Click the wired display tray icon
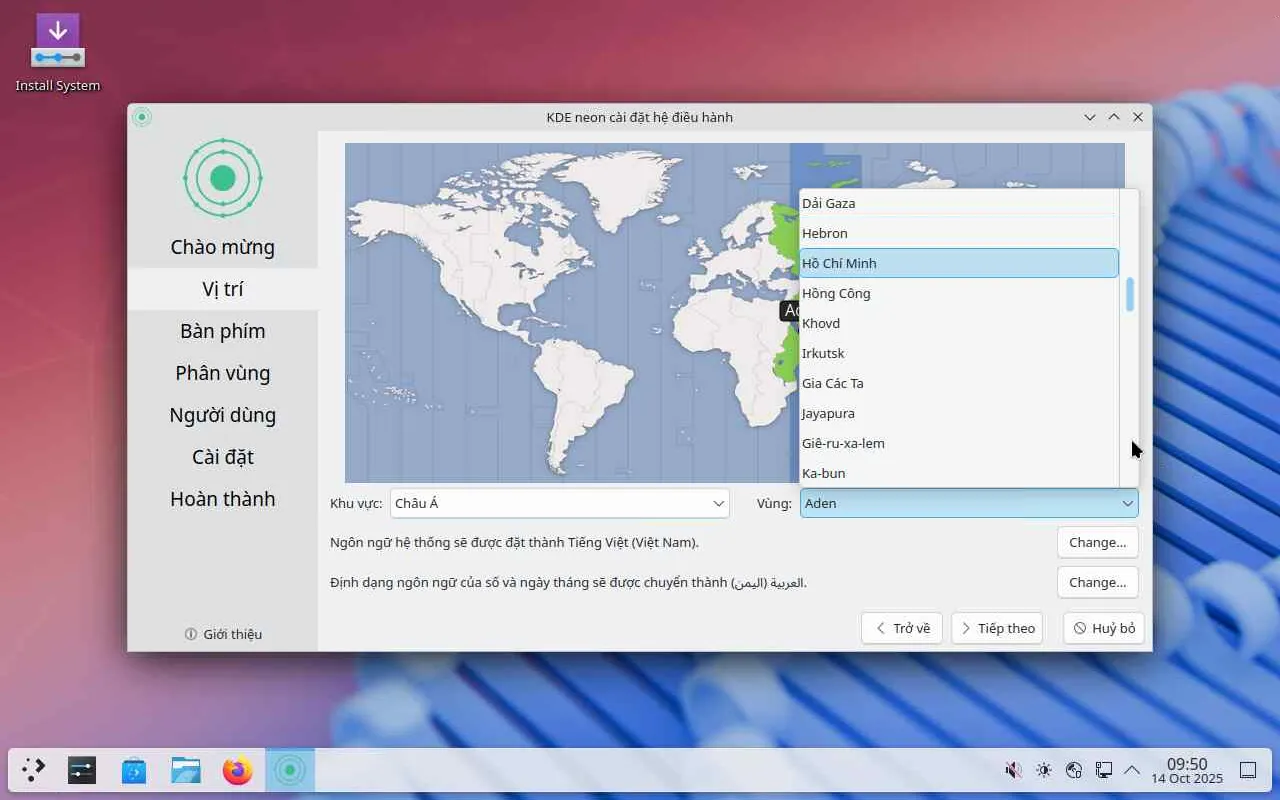Screen dimensions: 1280x800 pos(1104,770)
